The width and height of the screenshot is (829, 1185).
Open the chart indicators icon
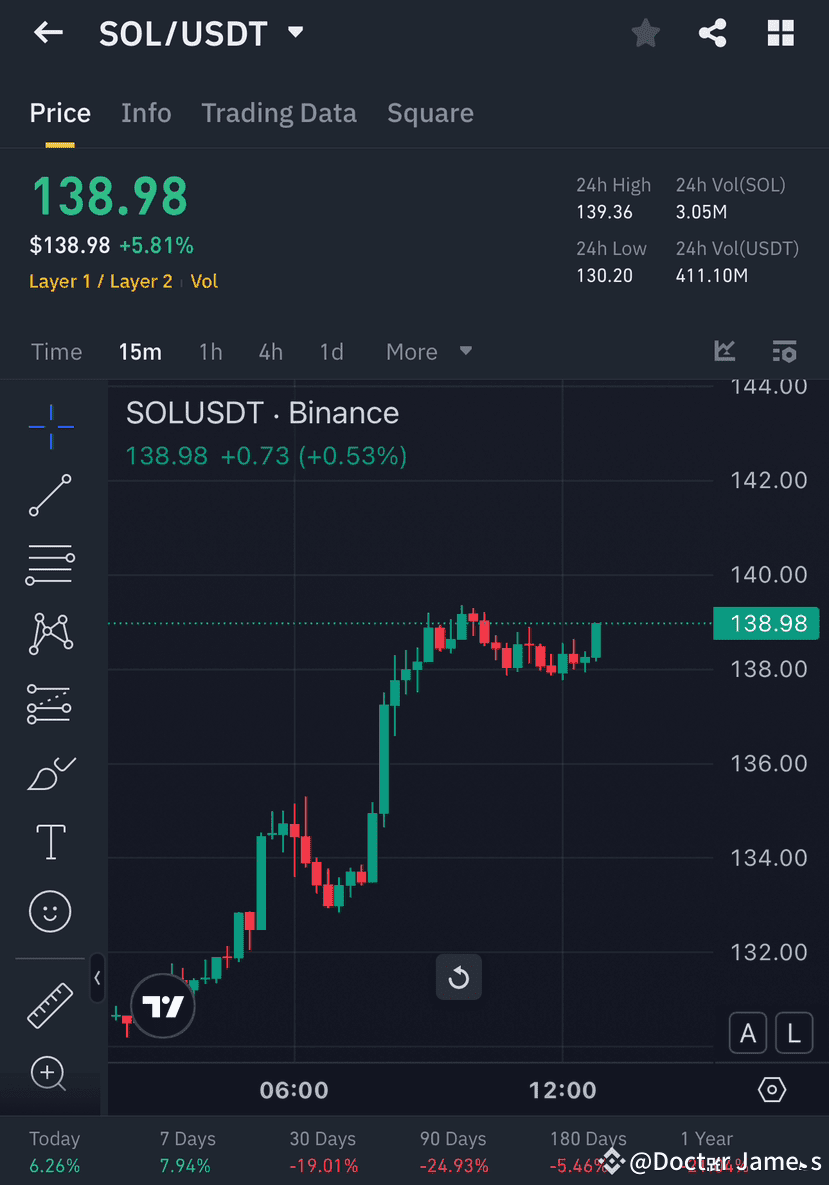[724, 351]
